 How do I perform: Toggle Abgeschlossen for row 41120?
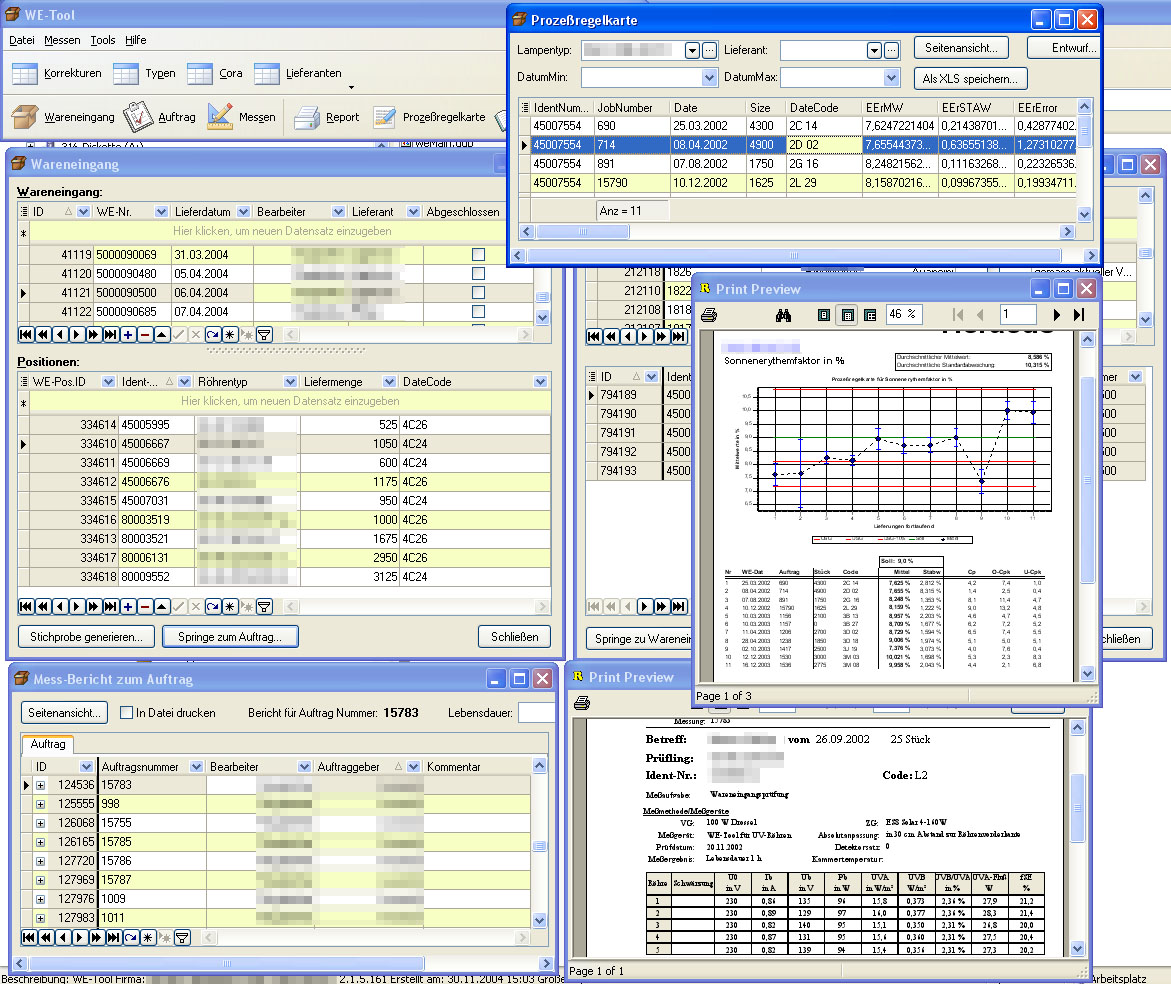coord(479,273)
